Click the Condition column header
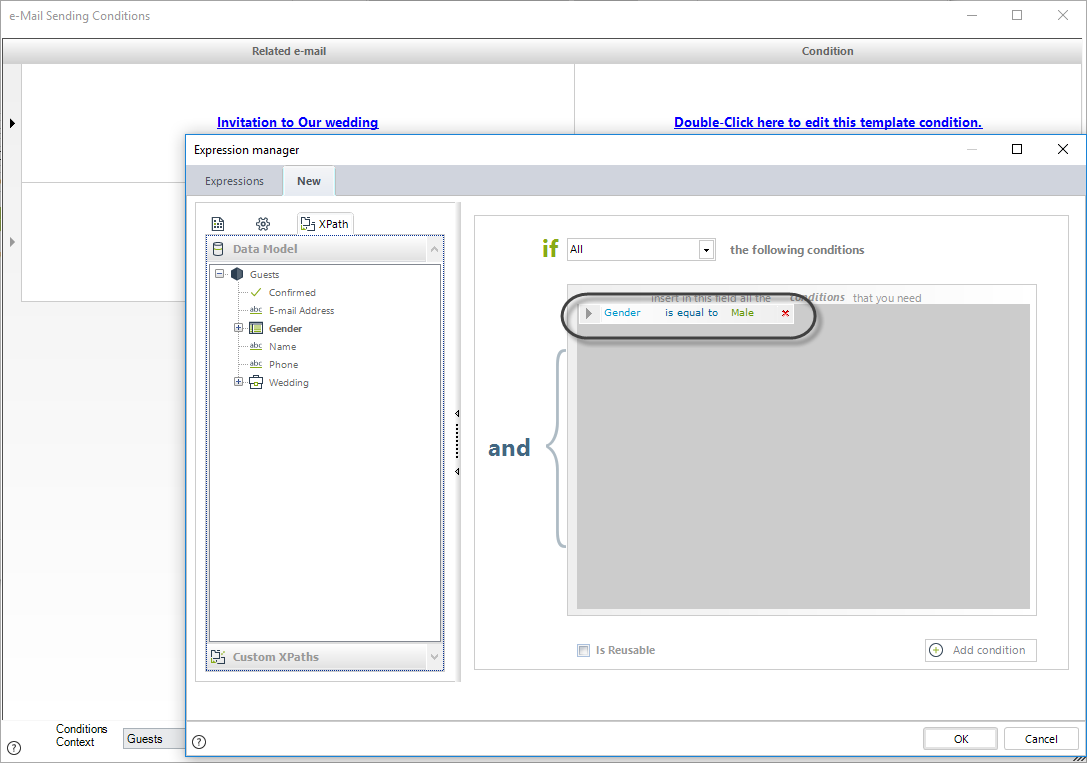 (828, 51)
